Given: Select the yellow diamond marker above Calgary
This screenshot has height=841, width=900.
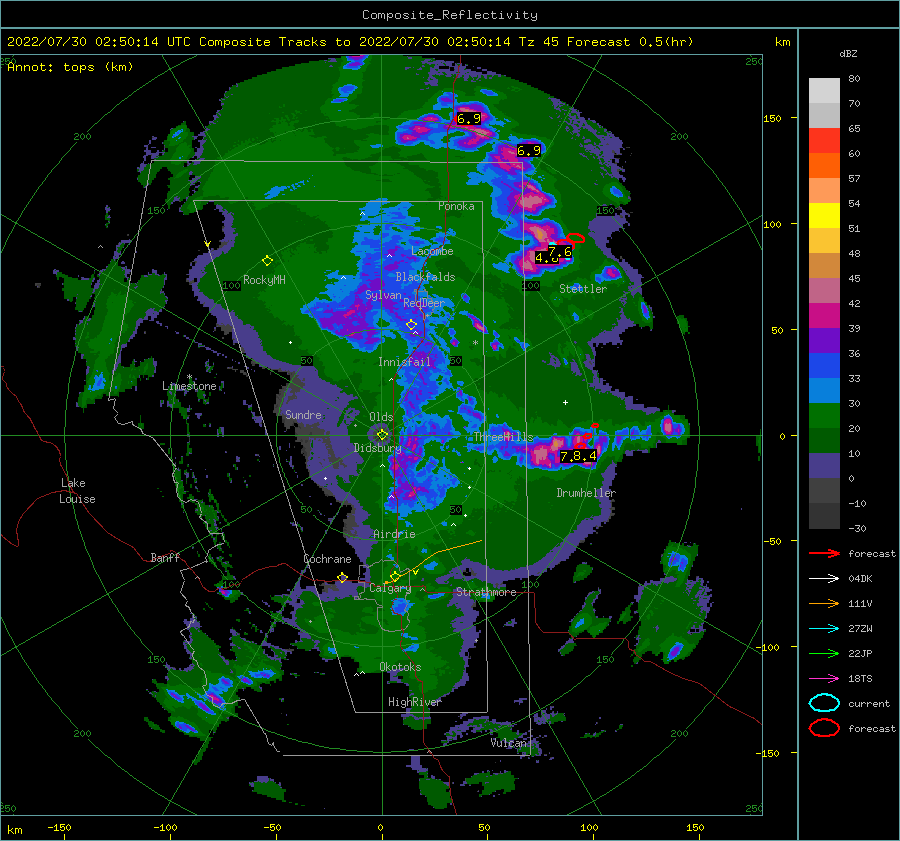Looking at the screenshot, I should coord(395,576).
